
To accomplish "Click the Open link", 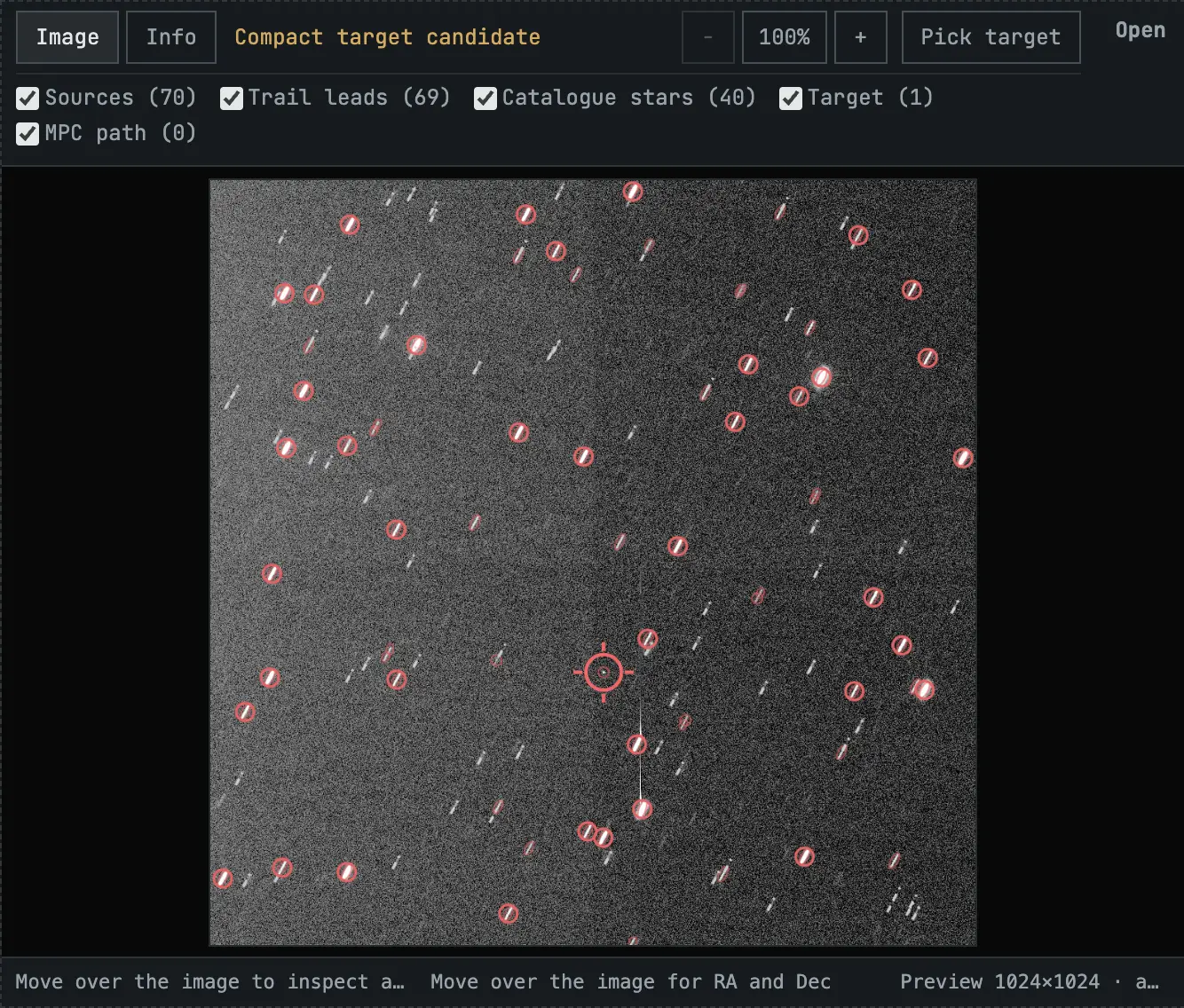I will click(1141, 30).
